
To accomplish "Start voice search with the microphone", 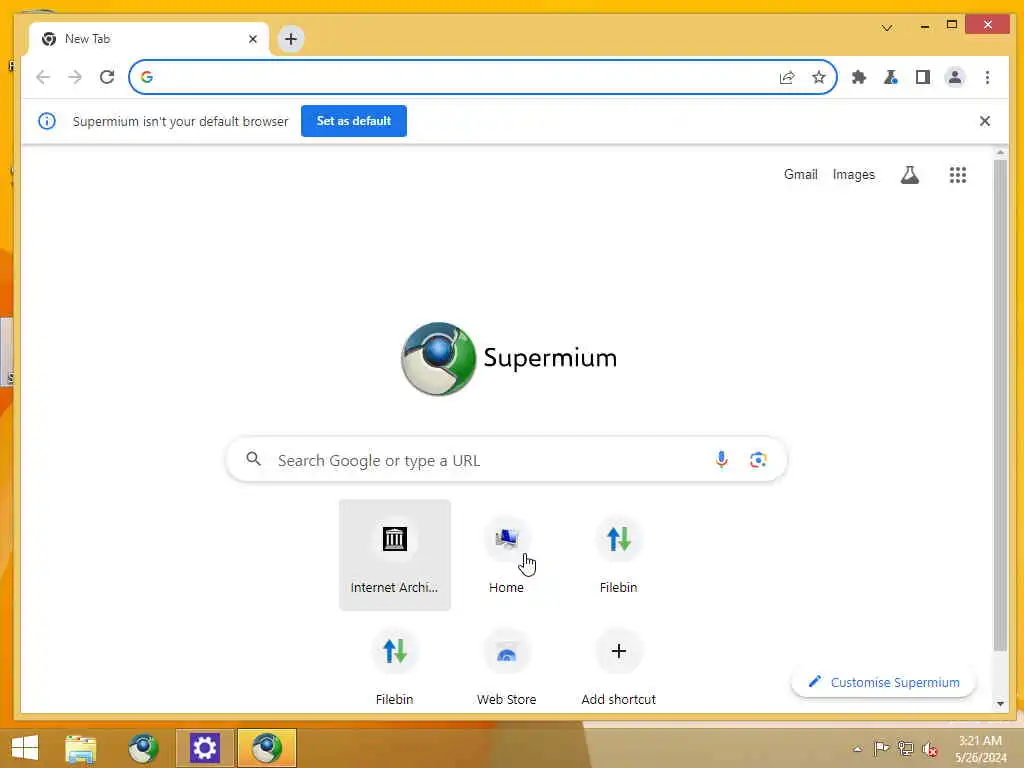I will (722, 460).
